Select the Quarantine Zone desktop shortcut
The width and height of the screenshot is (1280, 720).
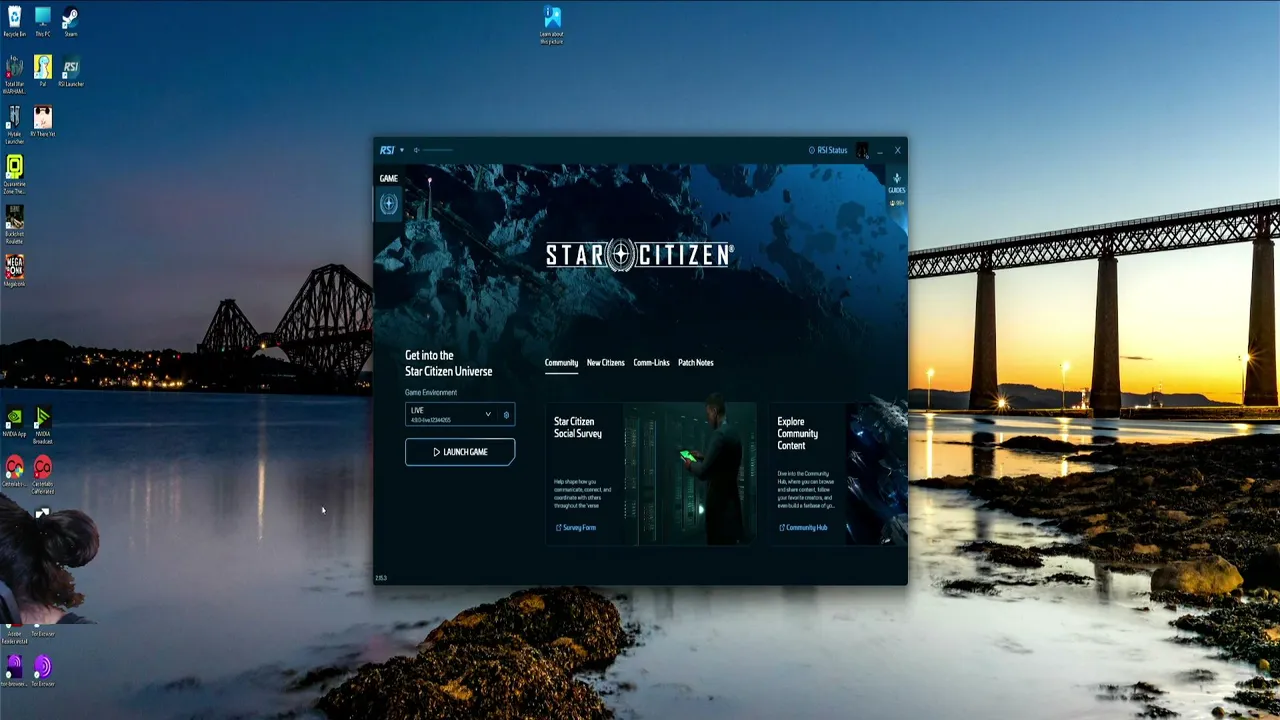pyautogui.click(x=15, y=174)
